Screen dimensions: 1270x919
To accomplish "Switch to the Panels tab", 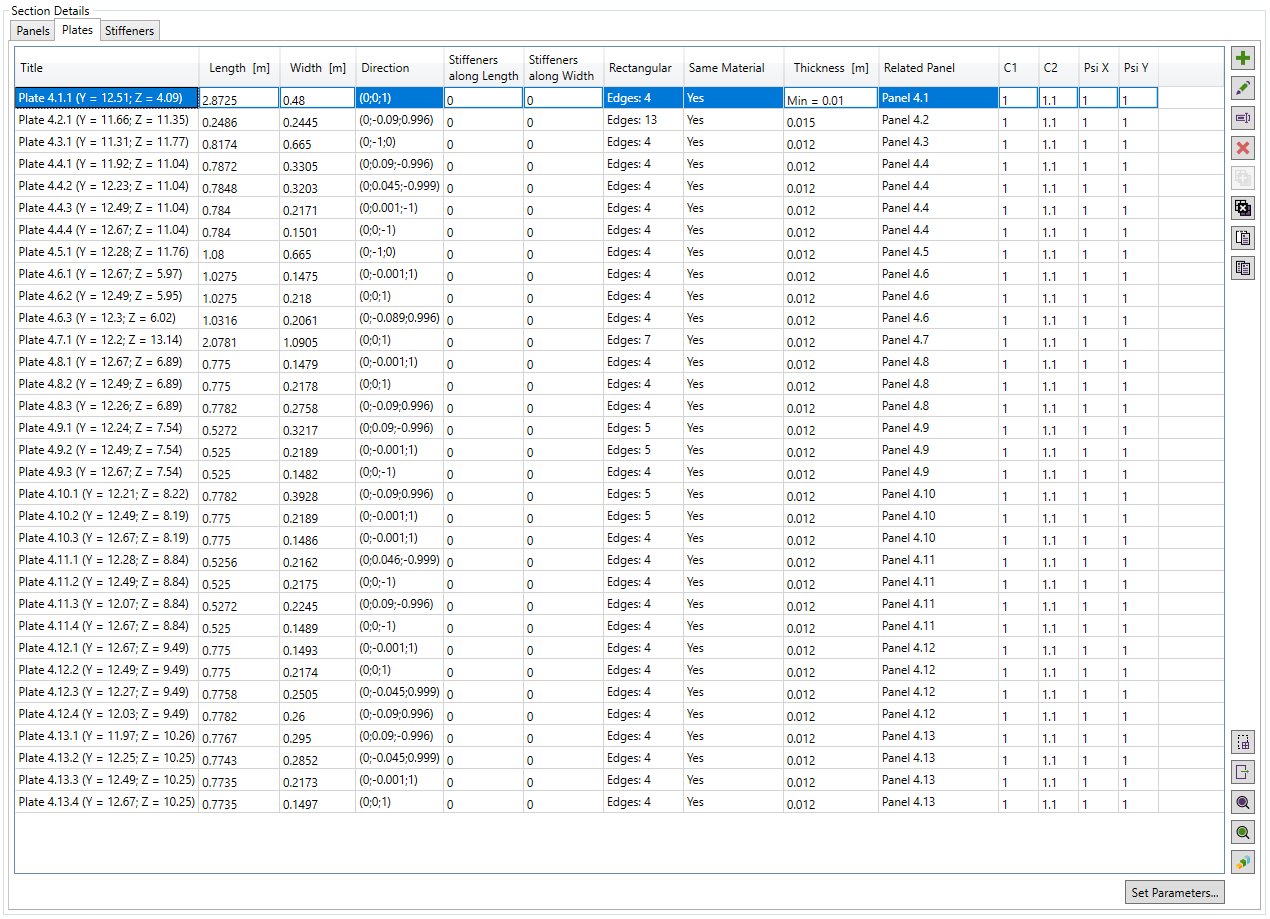I will [33, 31].
